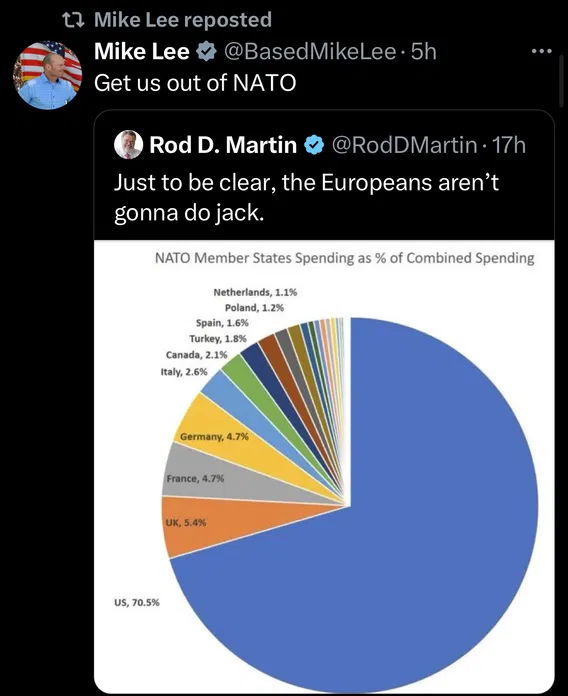Click Rod D. Martin's blue verified checkmark
The height and width of the screenshot is (696, 568).
(314, 145)
